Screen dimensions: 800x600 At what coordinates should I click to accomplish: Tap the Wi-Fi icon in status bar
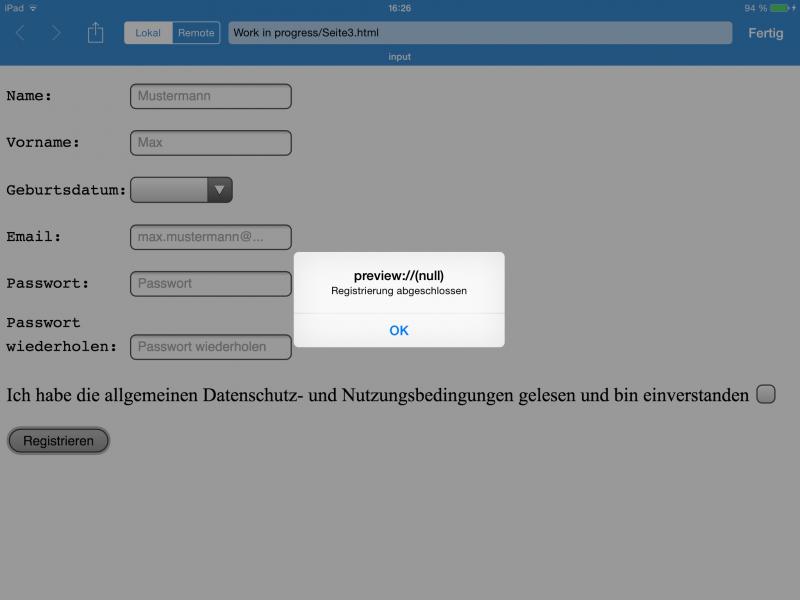click(33, 8)
